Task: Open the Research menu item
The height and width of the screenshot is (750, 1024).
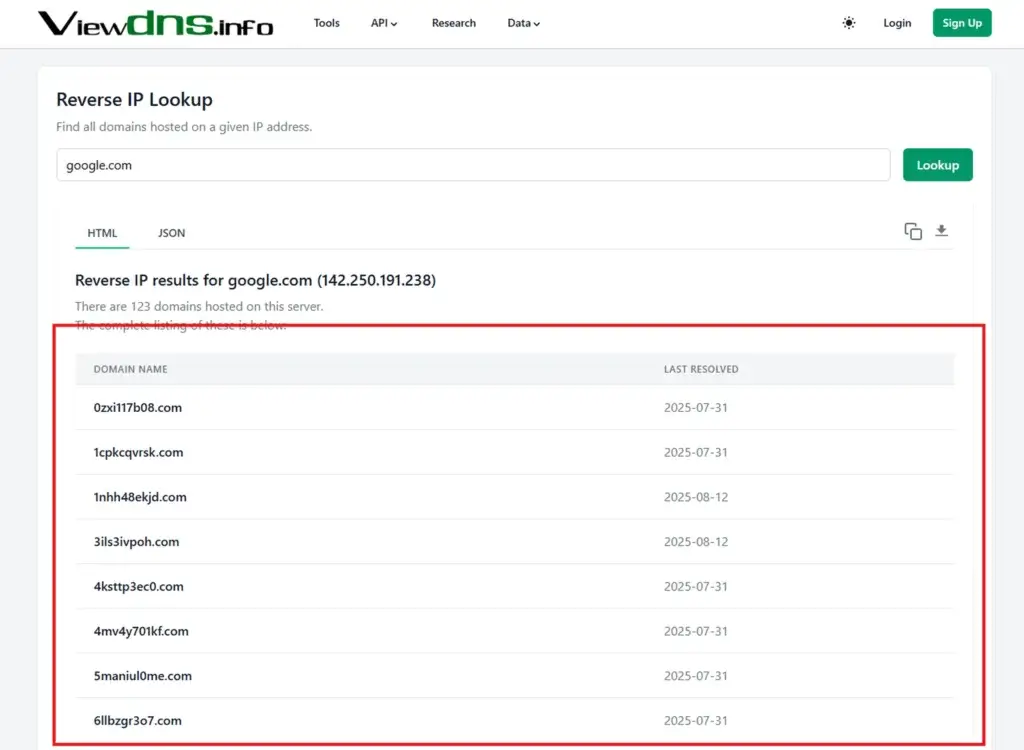Action: [x=454, y=23]
